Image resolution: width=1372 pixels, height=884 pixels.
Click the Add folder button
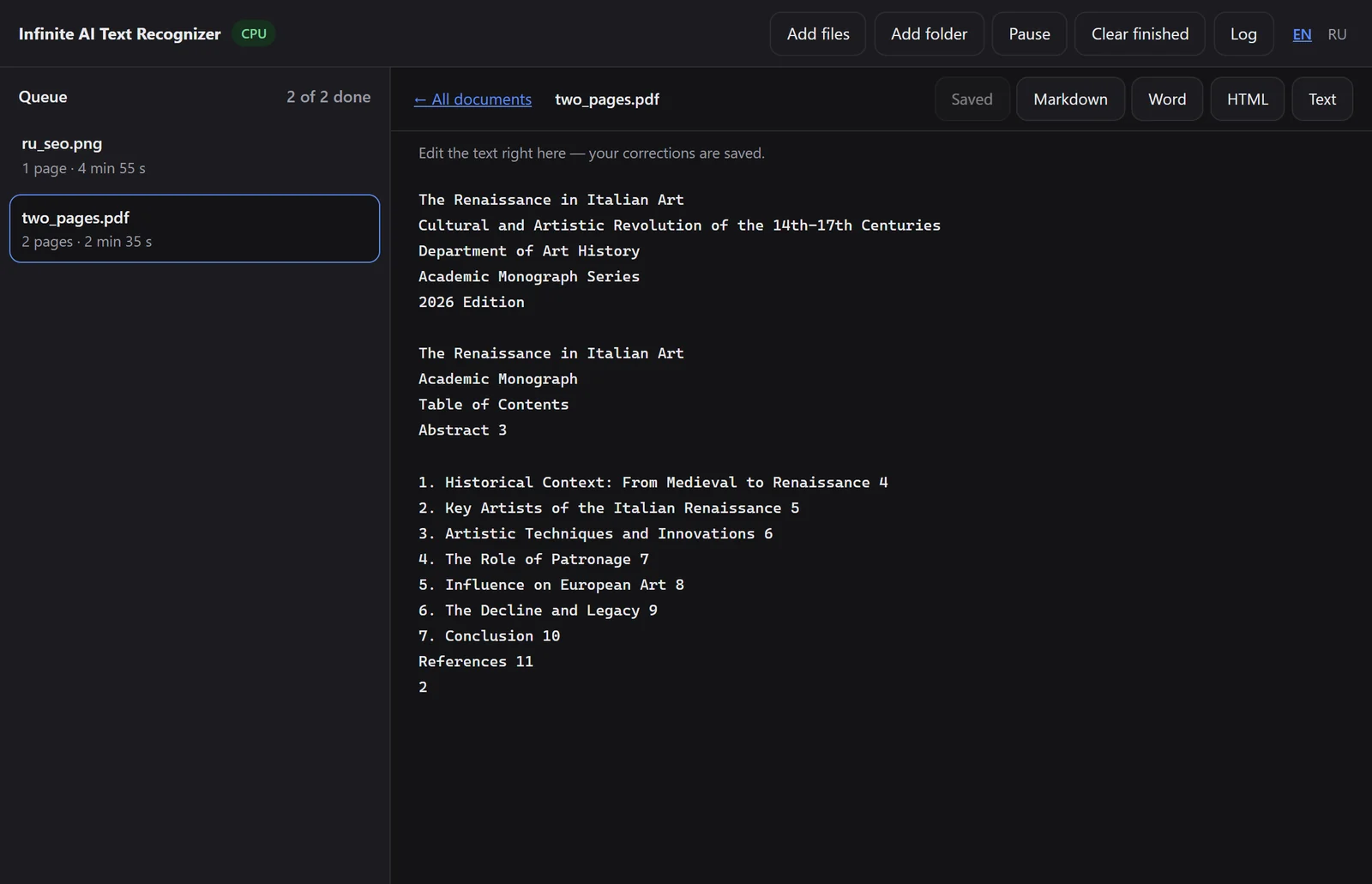(x=929, y=34)
